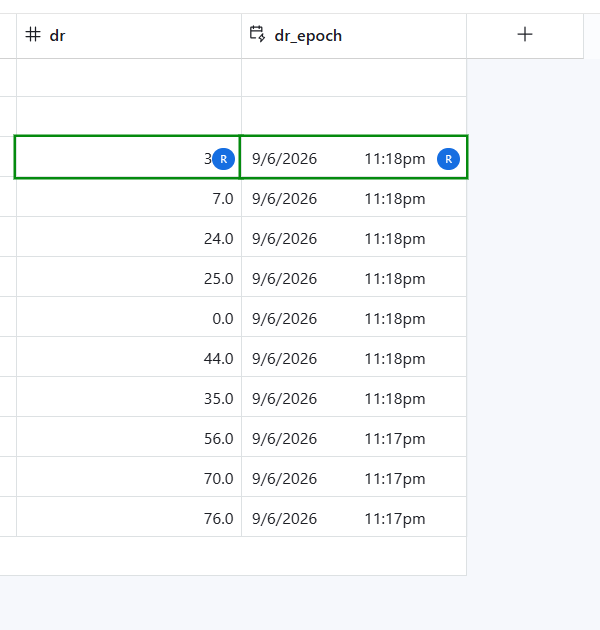The image size is (600, 630).
Task: Click the plus icon to add column
Action: (x=524, y=35)
